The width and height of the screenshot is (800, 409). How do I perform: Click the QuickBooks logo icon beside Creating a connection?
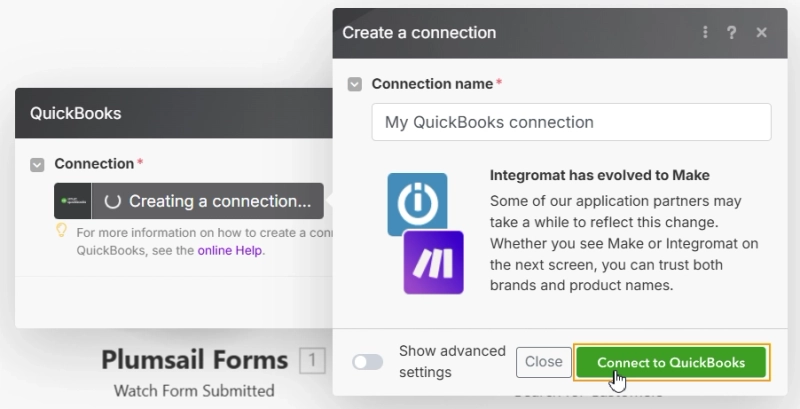pos(73,201)
